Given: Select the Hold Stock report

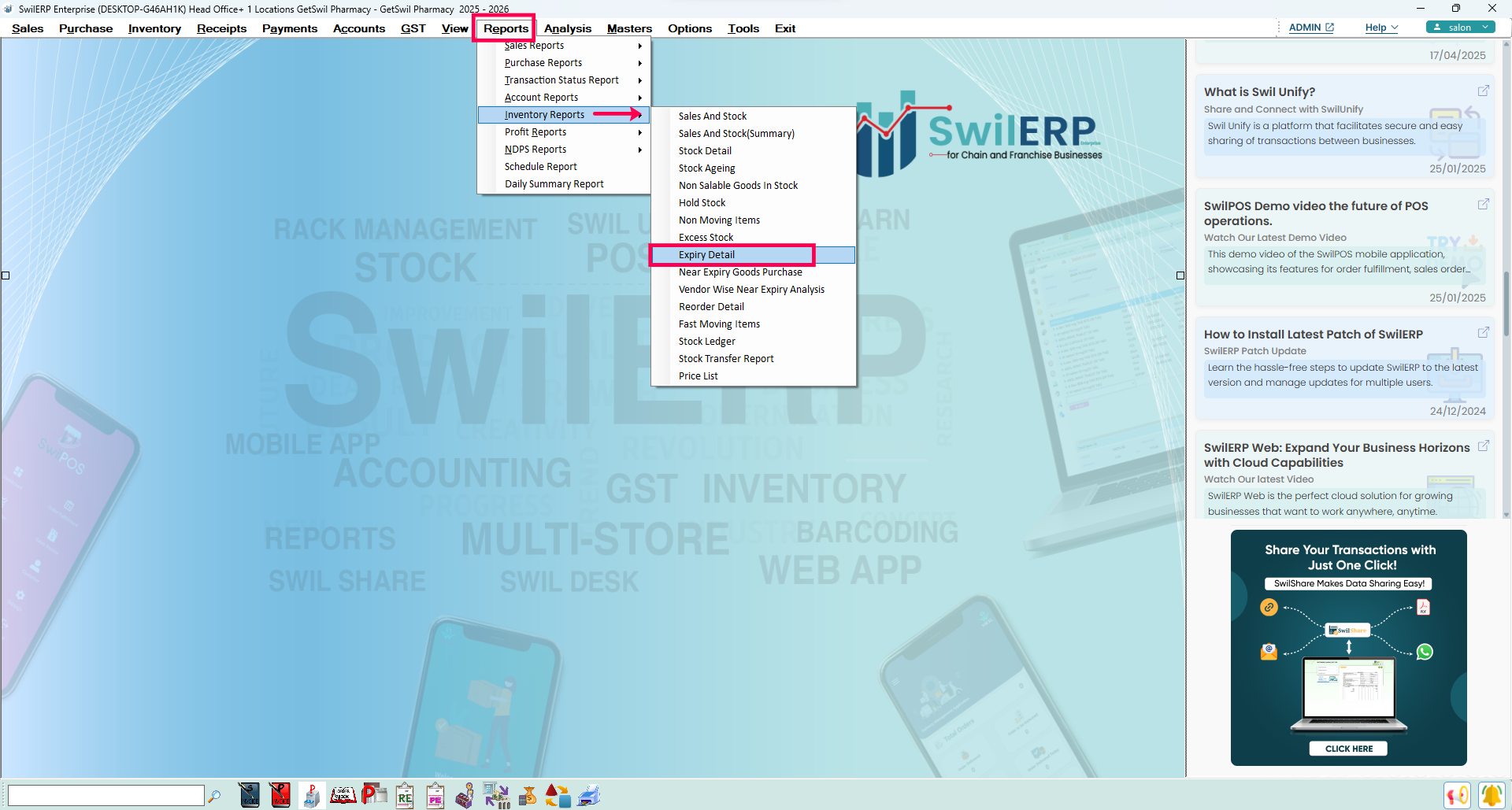Looking at the screenshot, I should click(x=754, y=203).
